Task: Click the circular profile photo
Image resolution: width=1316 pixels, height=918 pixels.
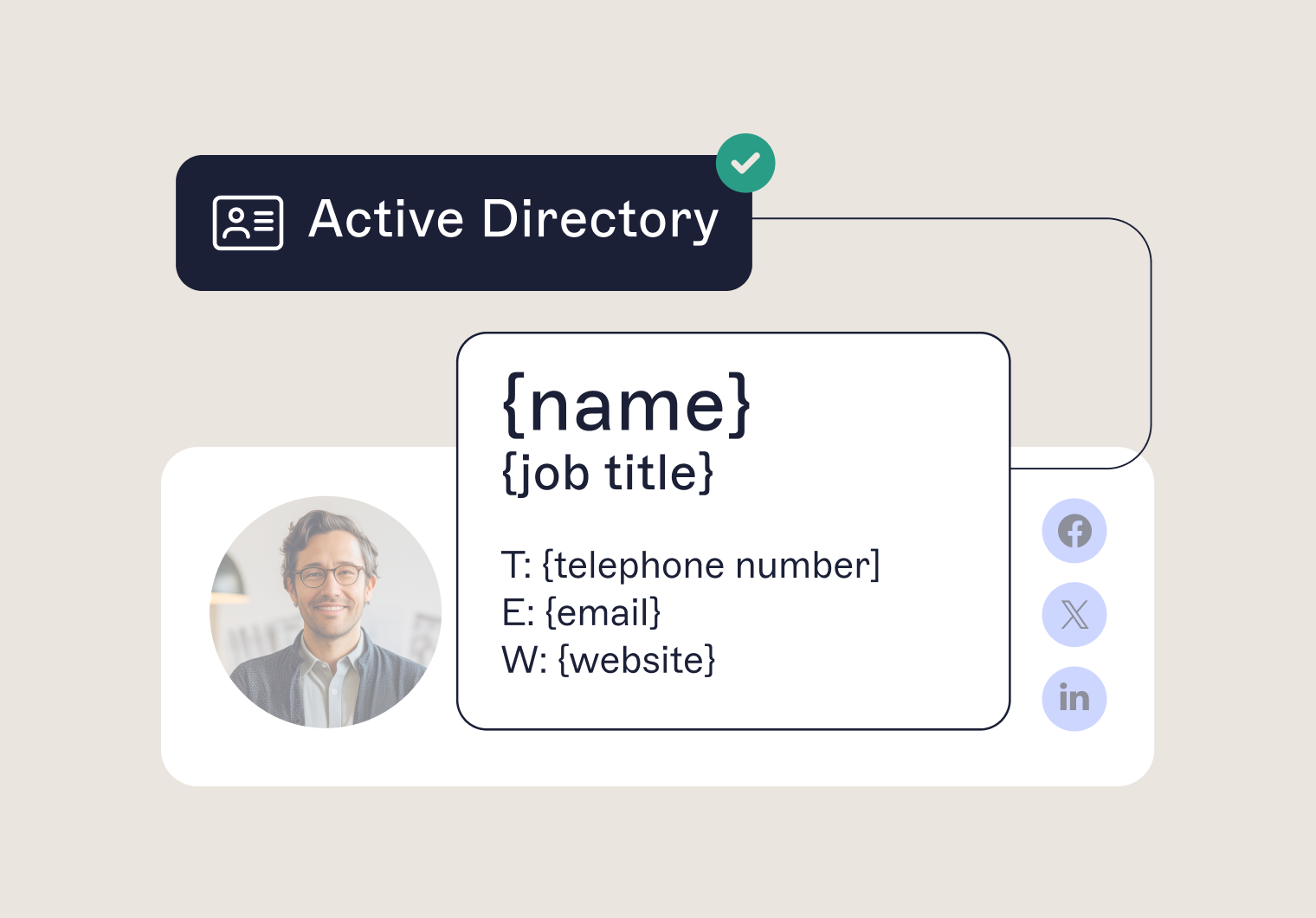Action: [x=326, y=611]
